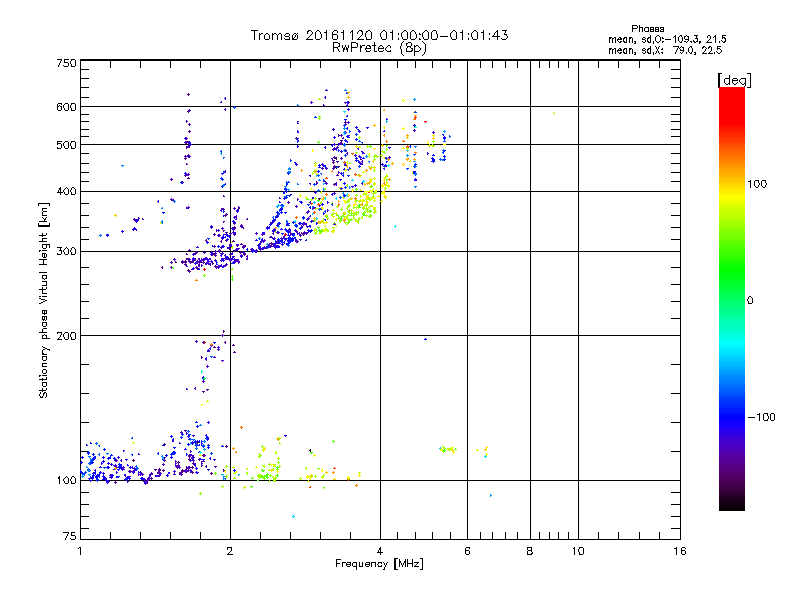Click the x-axis tick label '1'
Screen dimensions: 800x600
[x=80, y=551]
